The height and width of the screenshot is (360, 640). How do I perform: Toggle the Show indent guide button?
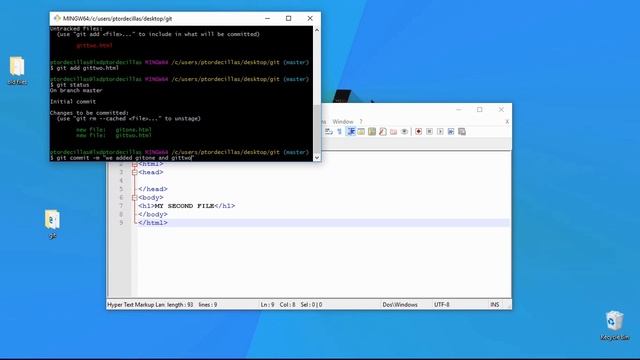[x=351, y=131]
